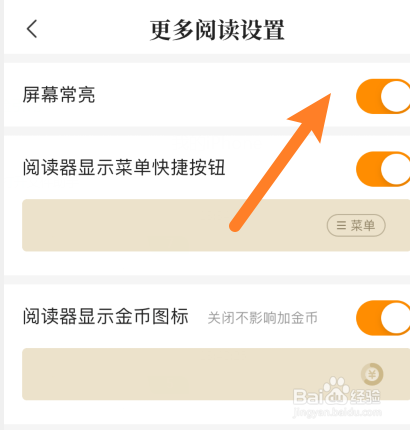Screen dimensions: 410x430
Task: Open the jingyan.baidu.com watermark link
Action: click(x=337, y=412)
